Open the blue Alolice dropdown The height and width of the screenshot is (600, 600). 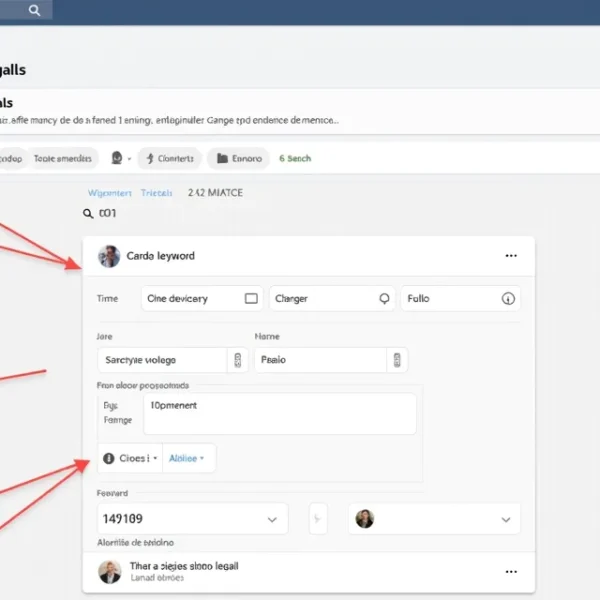(186, 458)
